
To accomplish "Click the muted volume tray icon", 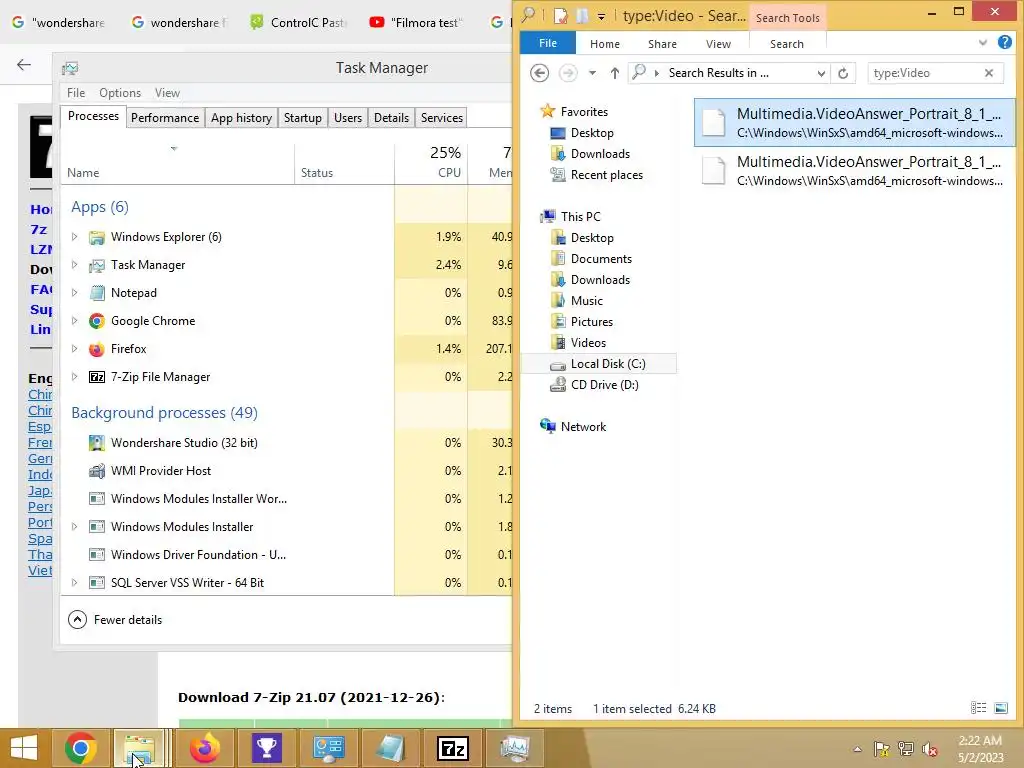I will tap(930, 749).
